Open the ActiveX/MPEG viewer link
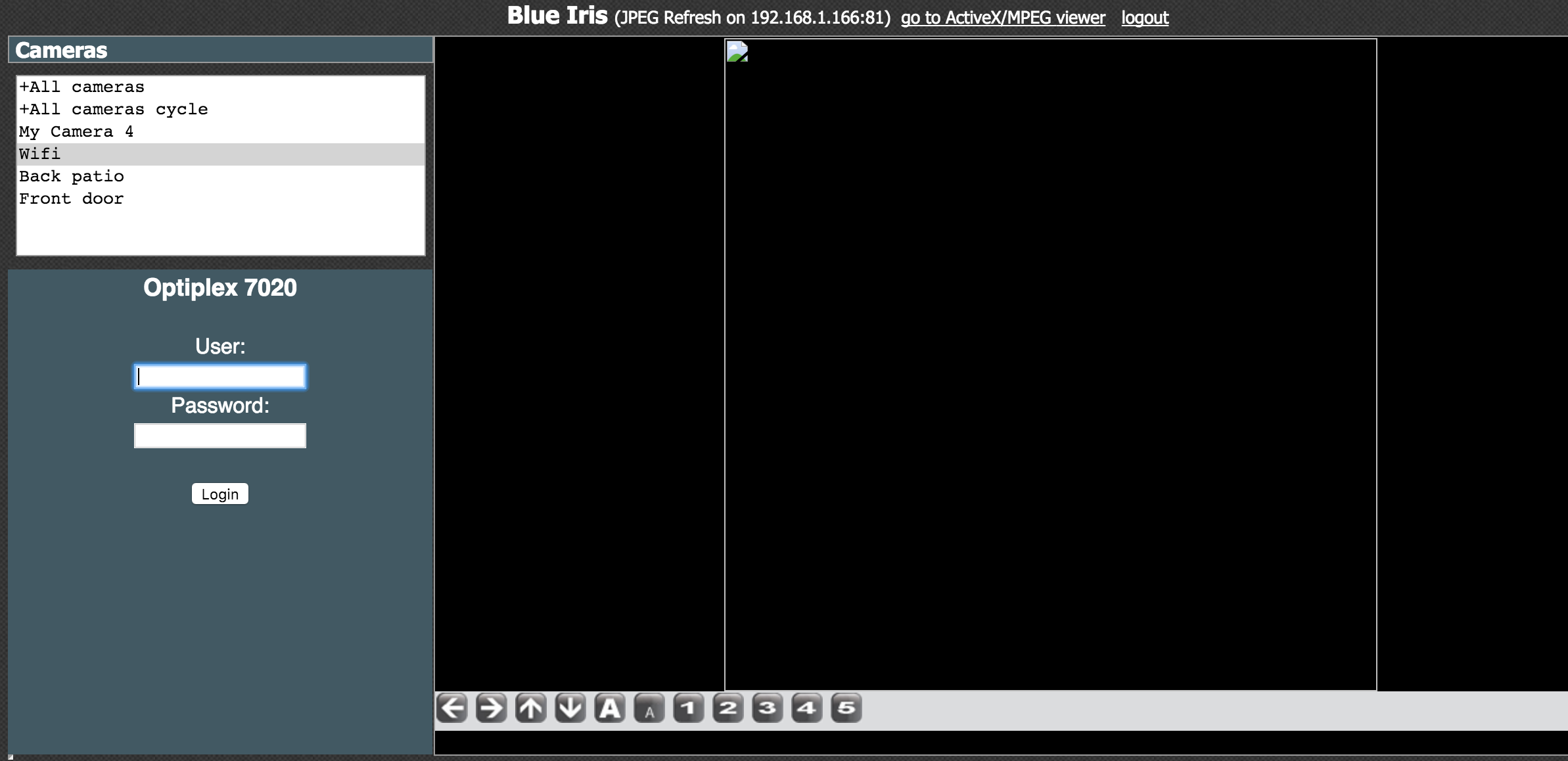1568x761 pixels. [1003, 18]
